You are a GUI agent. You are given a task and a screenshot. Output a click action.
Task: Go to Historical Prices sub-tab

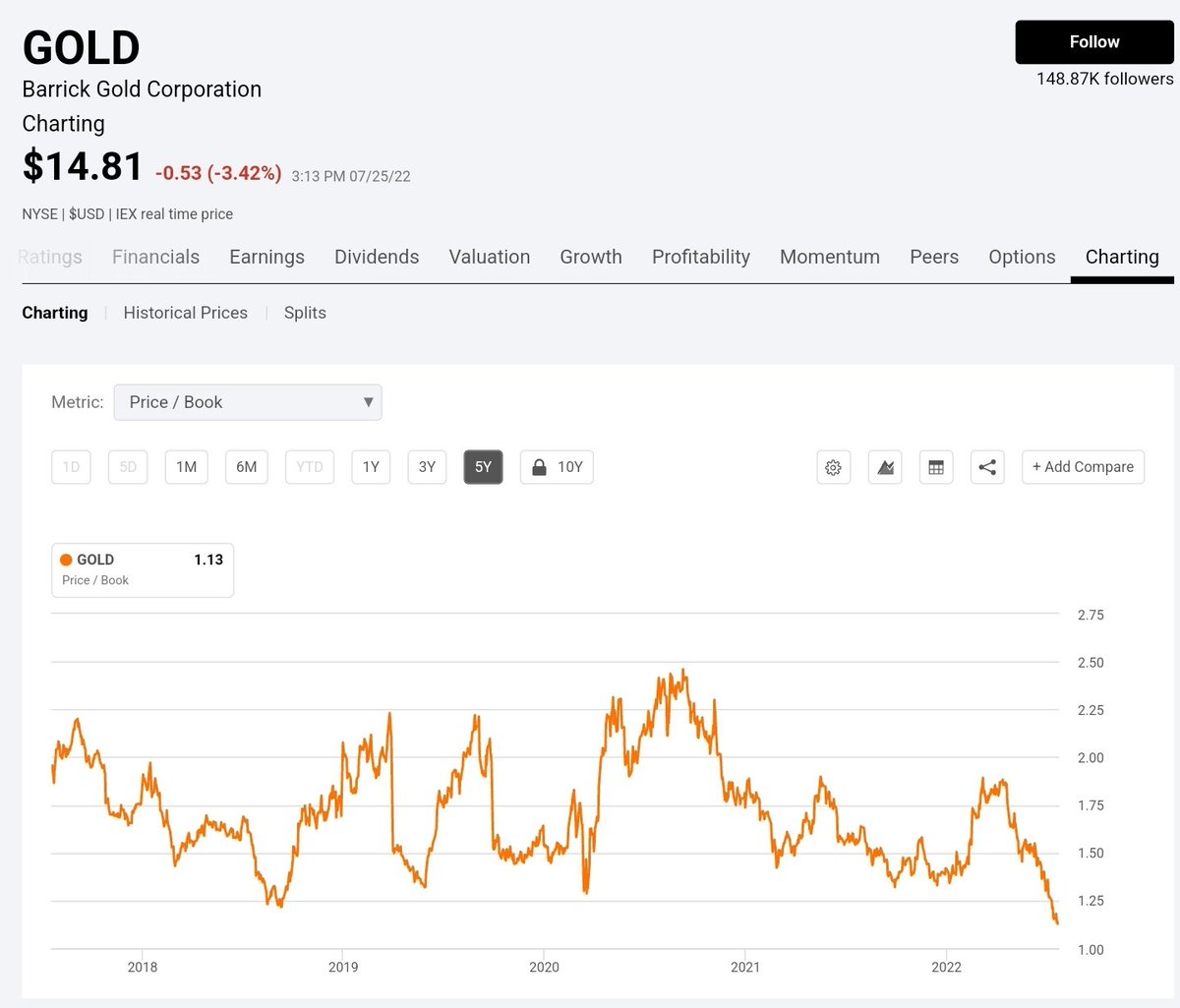(x=186, y=313)
